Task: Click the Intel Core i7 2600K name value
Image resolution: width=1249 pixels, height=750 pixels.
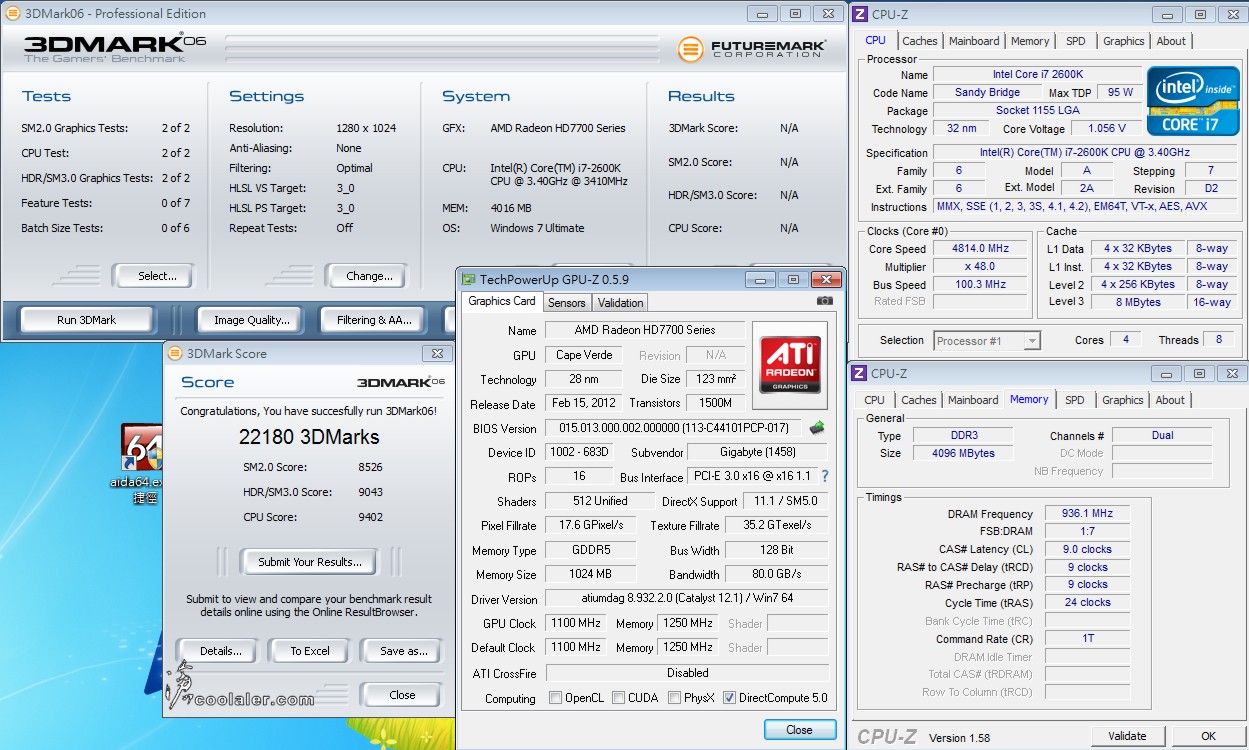Action: tap(1037, 75)
